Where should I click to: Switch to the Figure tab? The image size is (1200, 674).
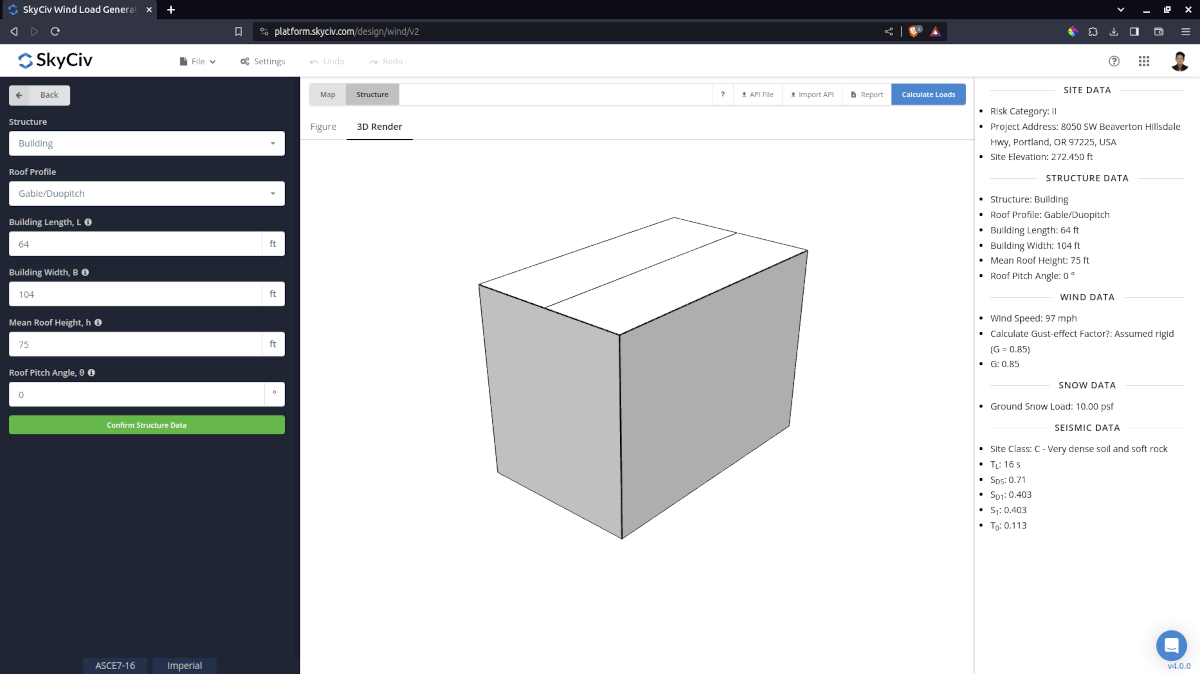click(323, 127)
